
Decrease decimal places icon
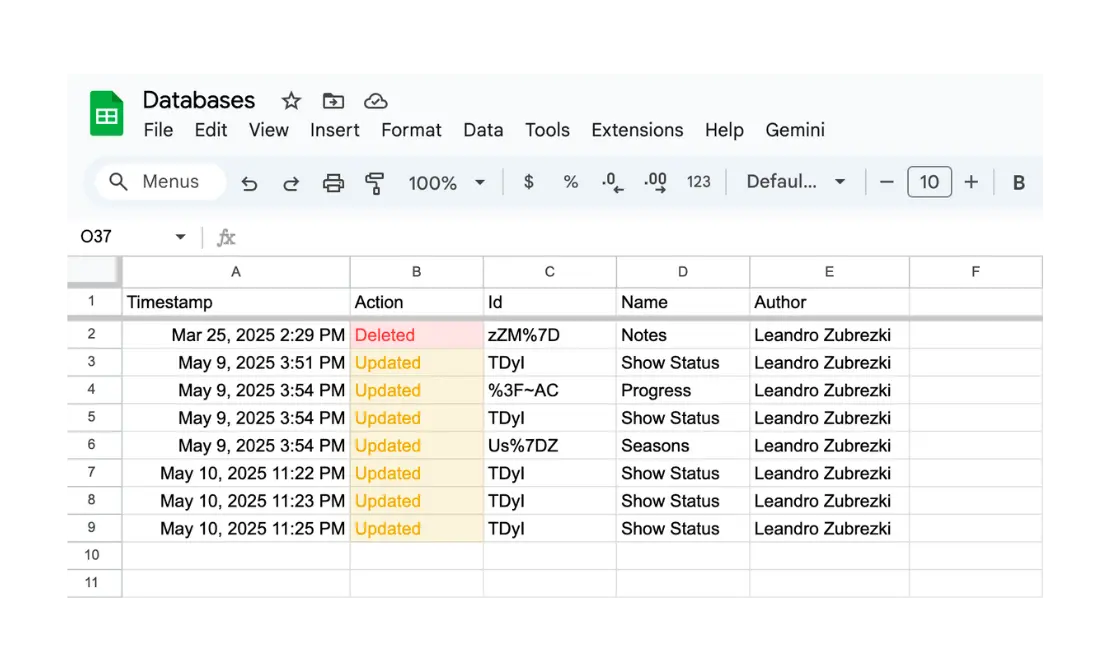tap(612, 182)
